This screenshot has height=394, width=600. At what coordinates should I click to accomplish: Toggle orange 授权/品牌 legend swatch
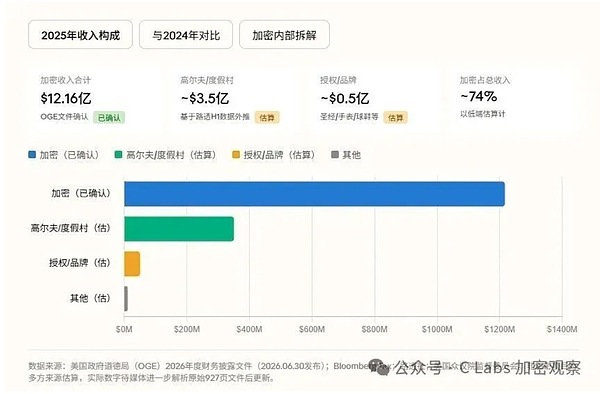click(236, 155)
